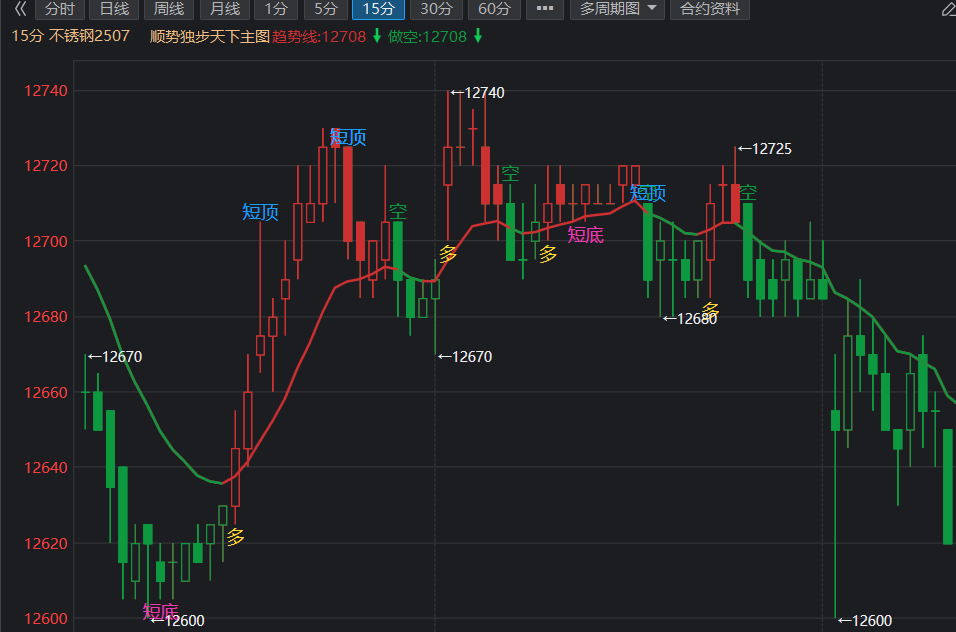Viewport: 956px width, 632px height.
Task: Switch to 日线 daily chart tab
Action: [x=114, y=9]
